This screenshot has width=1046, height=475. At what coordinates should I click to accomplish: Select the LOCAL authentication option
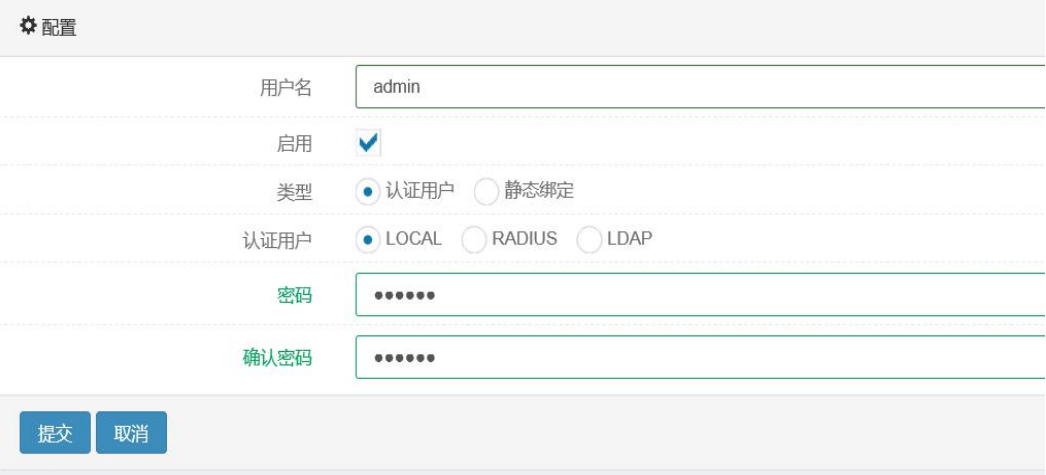(x=368, y=240)
